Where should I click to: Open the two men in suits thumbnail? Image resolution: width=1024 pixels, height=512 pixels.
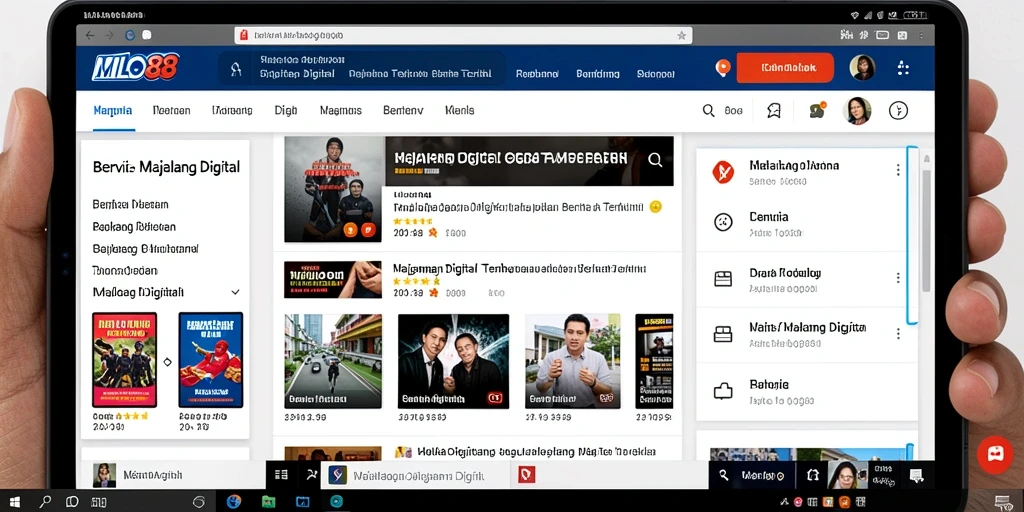[453, 361]
